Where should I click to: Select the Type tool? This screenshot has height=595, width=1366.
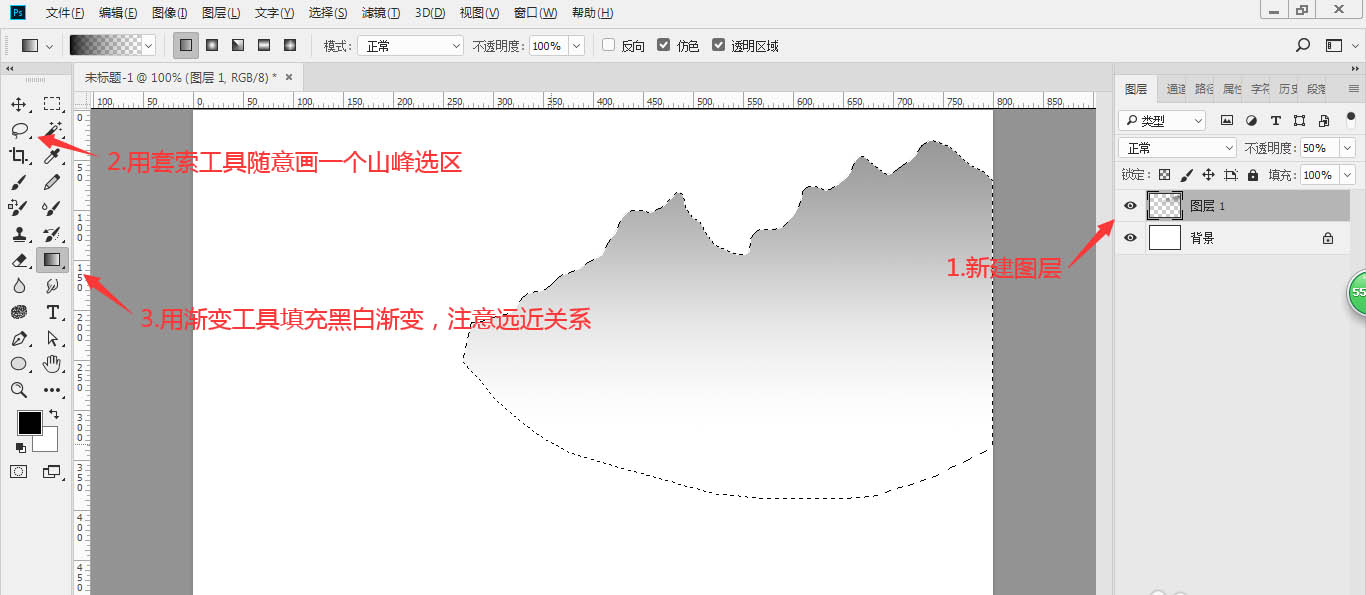click(x=52, y=312)
